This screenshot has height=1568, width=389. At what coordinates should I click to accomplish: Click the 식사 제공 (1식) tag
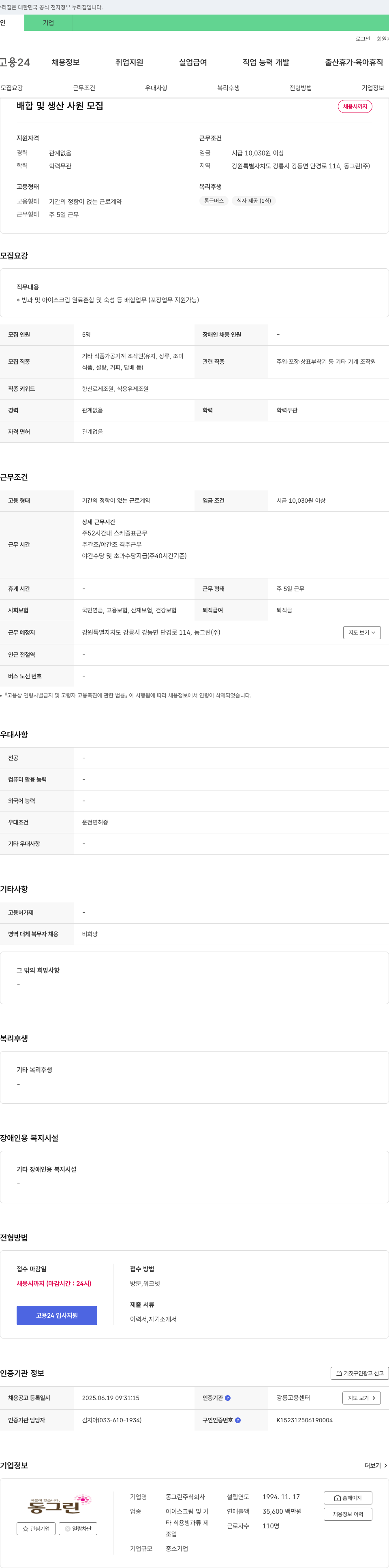[254, 201]
